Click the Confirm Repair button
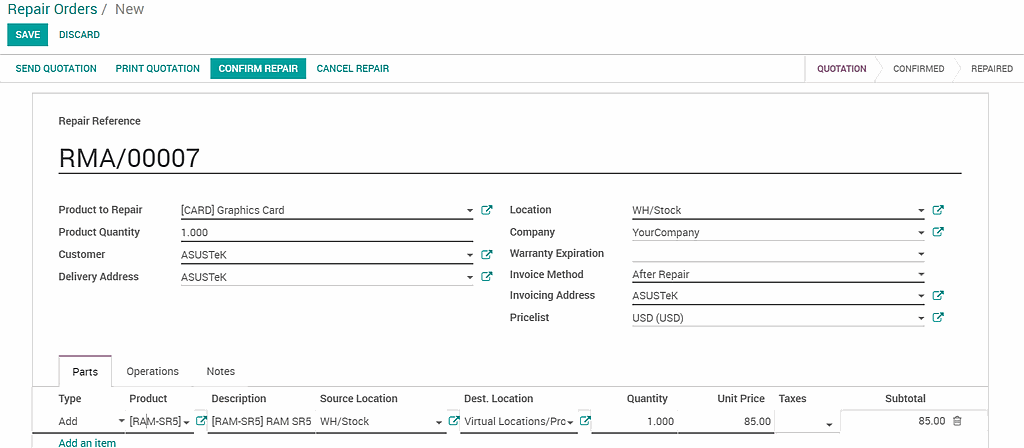The width and height of the screenshot is (1024, 448). 258,69
